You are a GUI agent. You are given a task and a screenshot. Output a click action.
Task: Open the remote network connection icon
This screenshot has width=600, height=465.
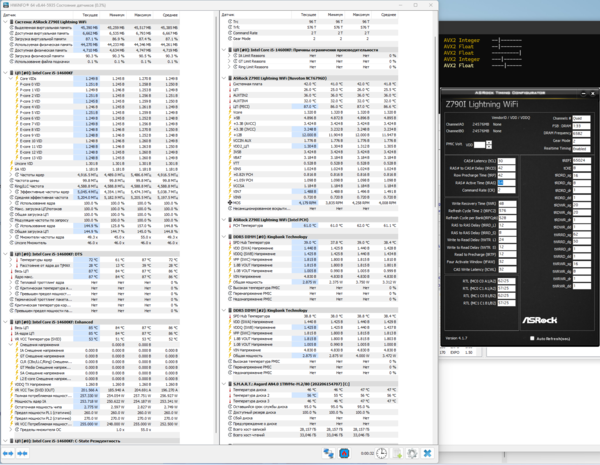[x=328, y=454]
